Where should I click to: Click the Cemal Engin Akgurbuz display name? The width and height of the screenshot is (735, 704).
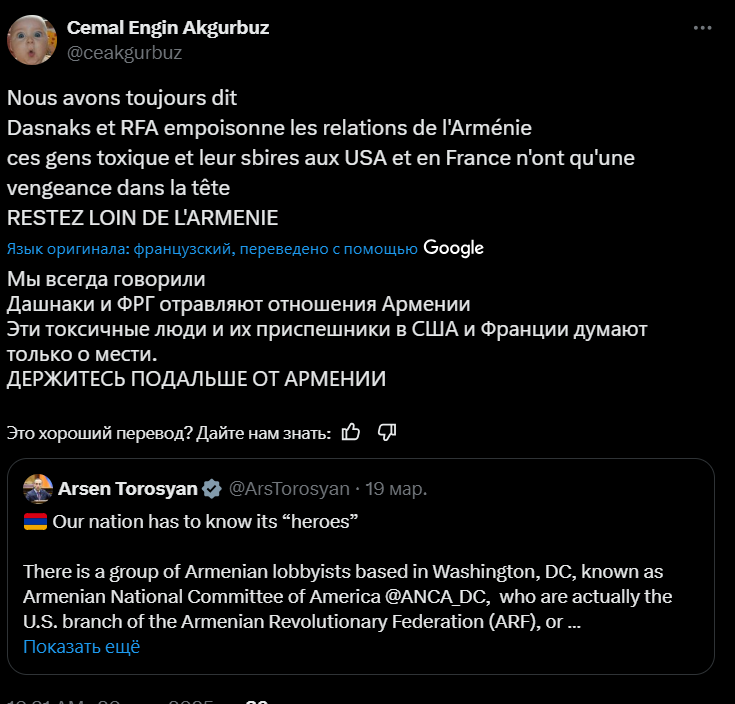(167, 28)
